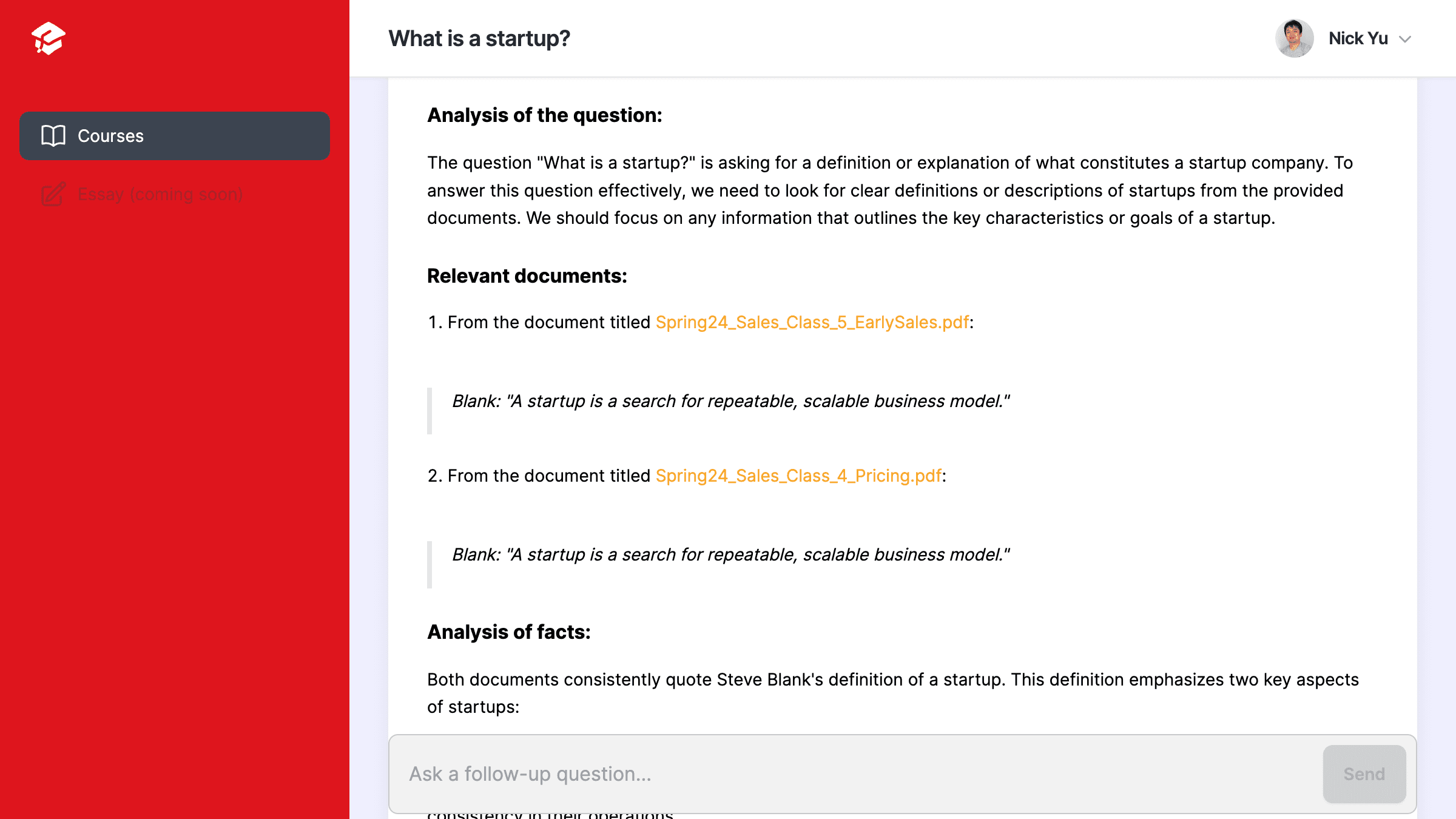Open Spring24_Sales_Class_4_Pricing.pdf link
This screenshot has width=1456, height=819.
tap(798, 476)
